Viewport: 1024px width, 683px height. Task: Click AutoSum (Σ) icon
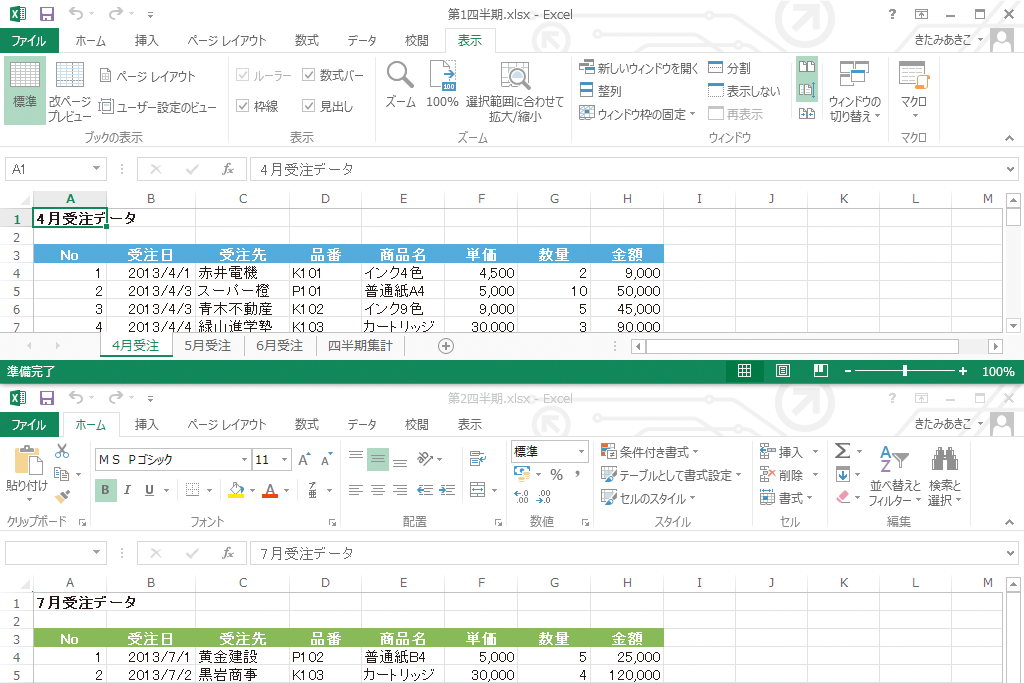tap(842, 451)
